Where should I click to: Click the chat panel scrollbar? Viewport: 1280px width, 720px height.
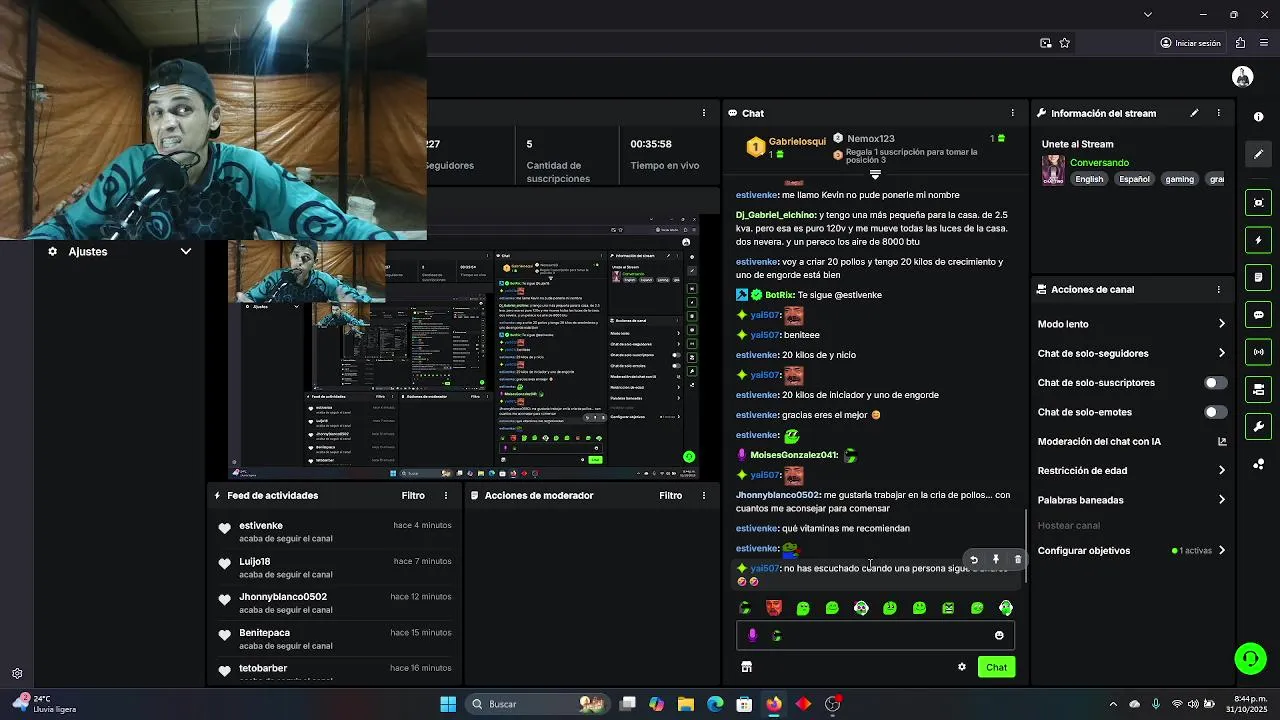click(1026, 546)
